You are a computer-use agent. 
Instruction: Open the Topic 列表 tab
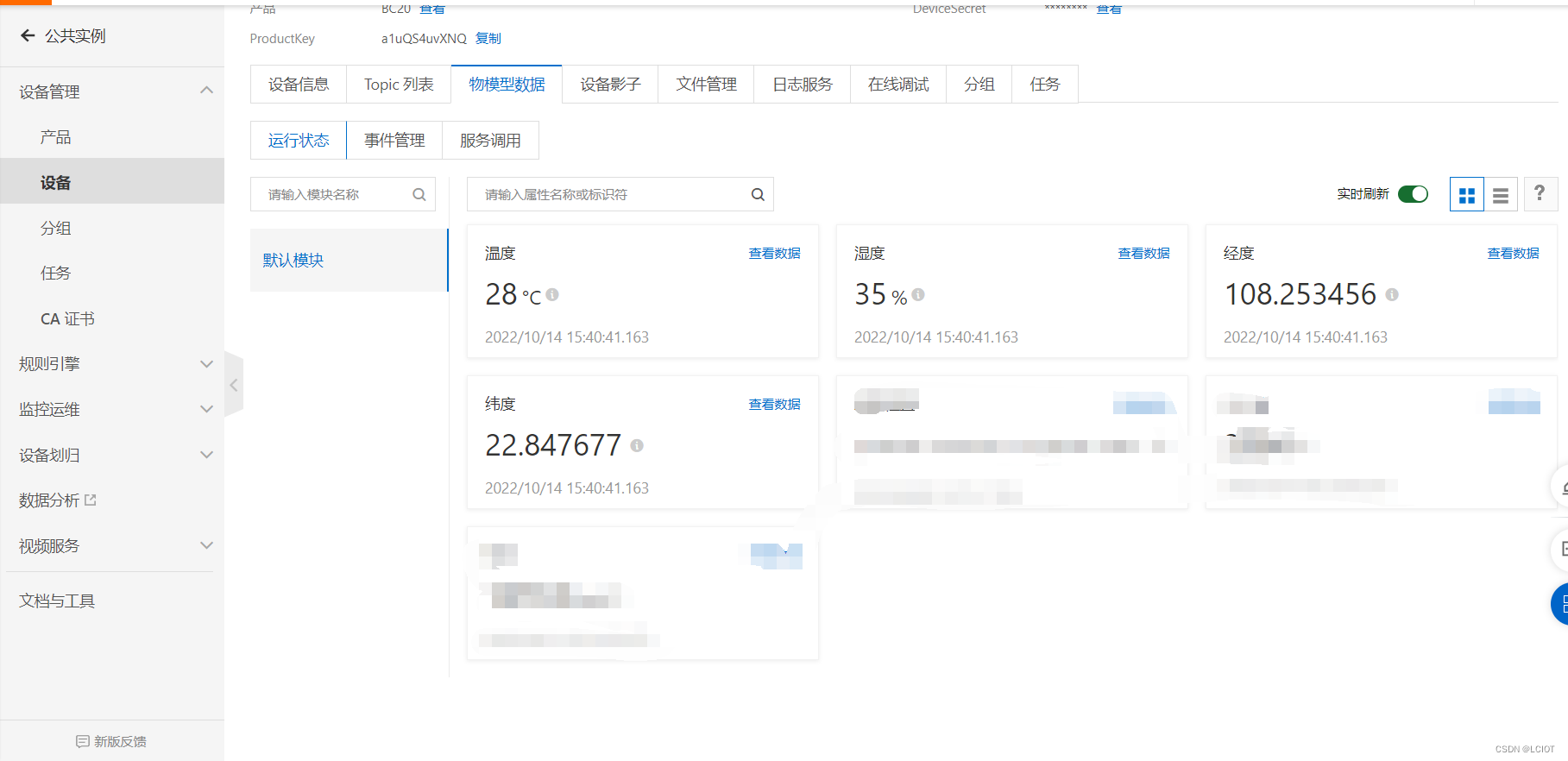(x=399, y=84)
